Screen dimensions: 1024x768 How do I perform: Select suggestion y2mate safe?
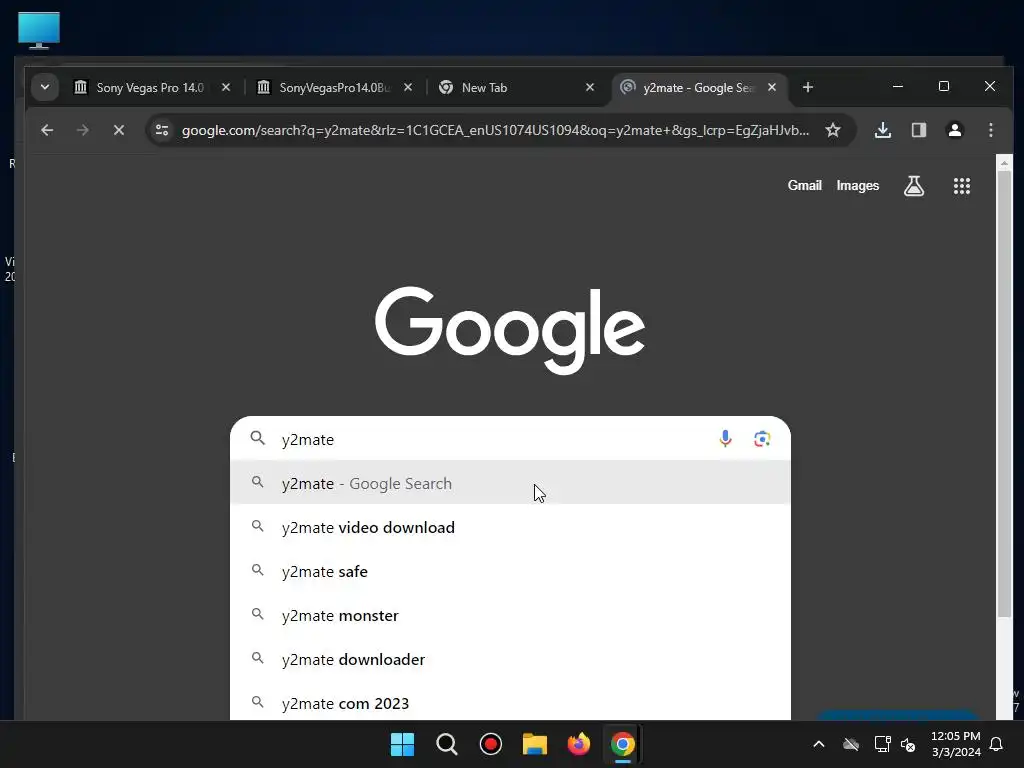[510, 571]
